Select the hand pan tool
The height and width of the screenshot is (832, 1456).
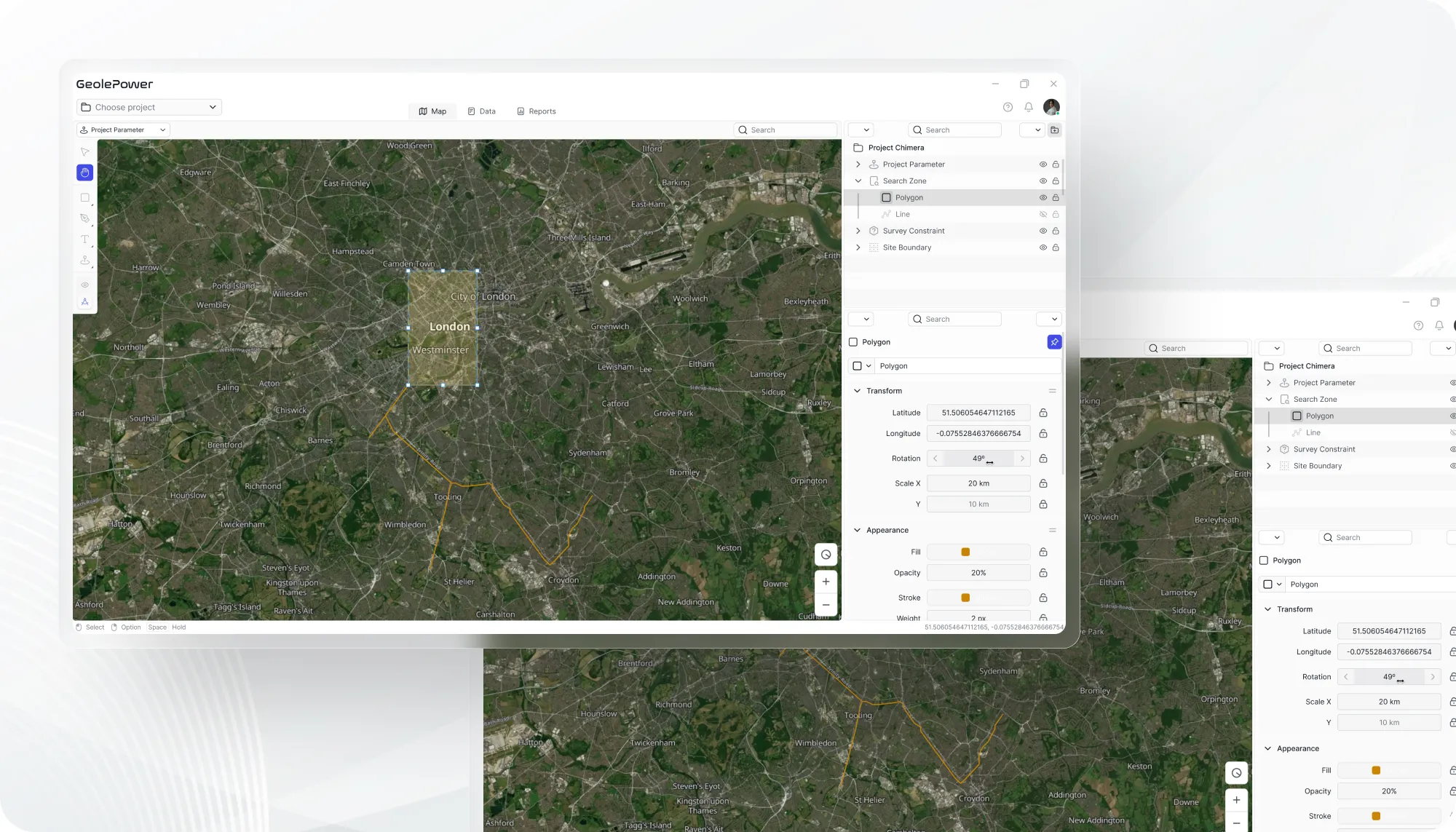84,173
